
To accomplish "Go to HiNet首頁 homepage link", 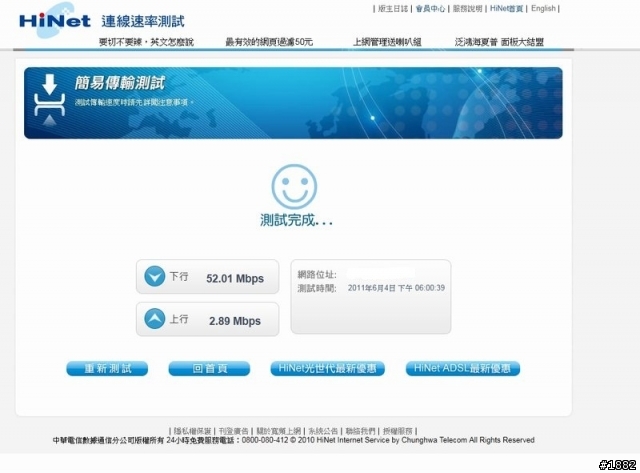I will click(506, 9).
